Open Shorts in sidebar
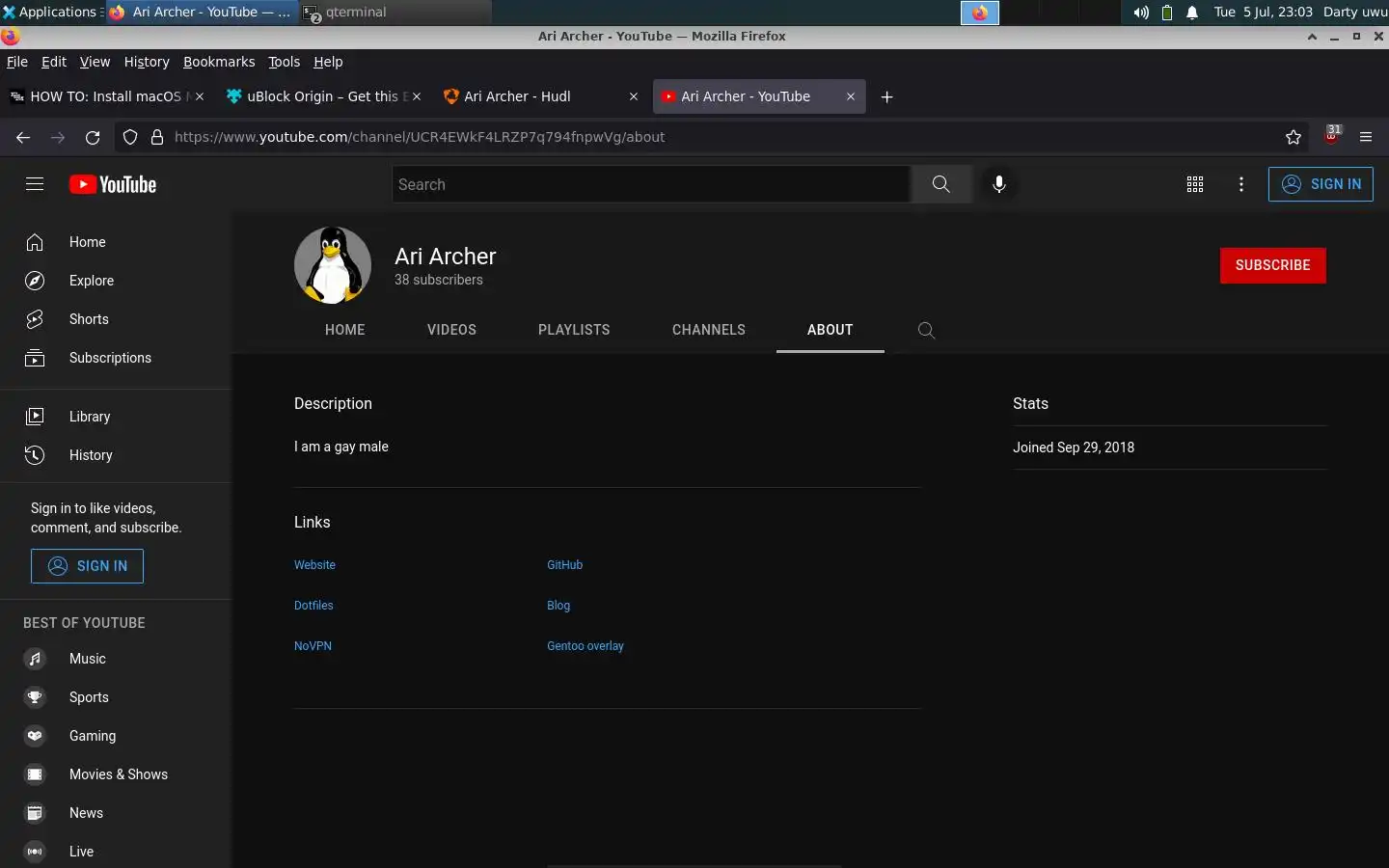 click(x=116, y=319)
